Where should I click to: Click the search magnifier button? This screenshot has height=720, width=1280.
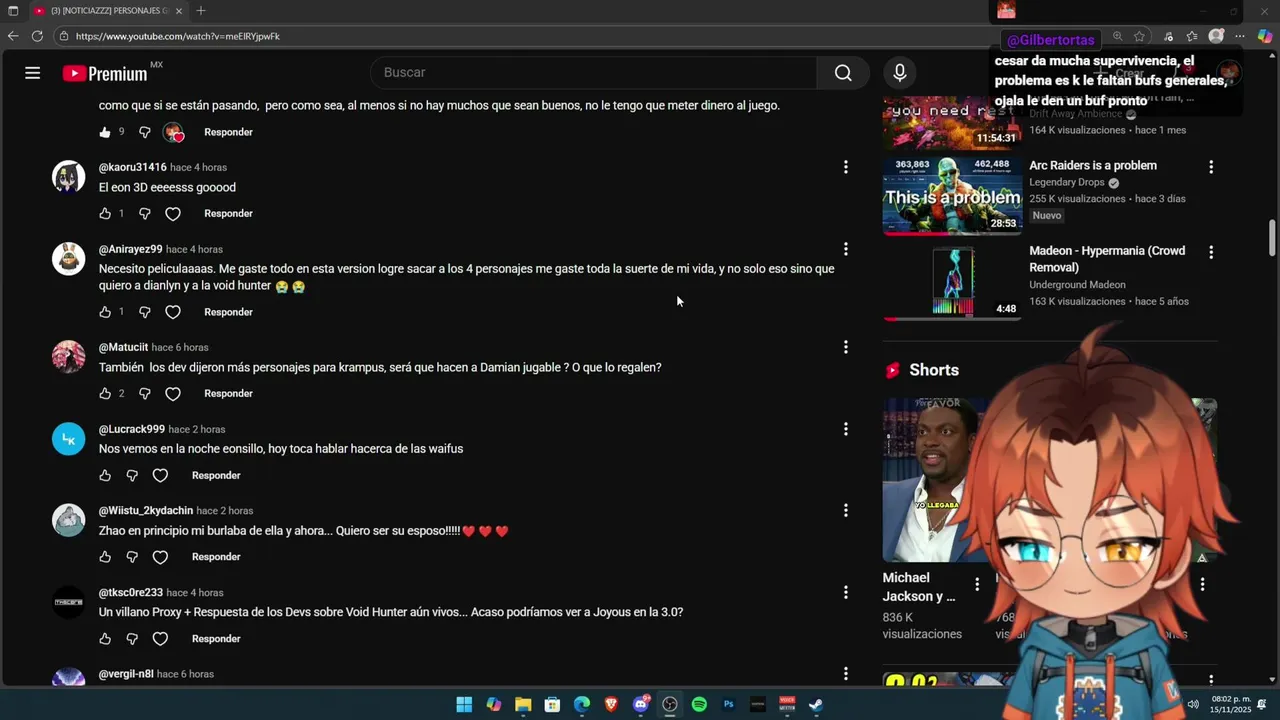pos(843,73)
